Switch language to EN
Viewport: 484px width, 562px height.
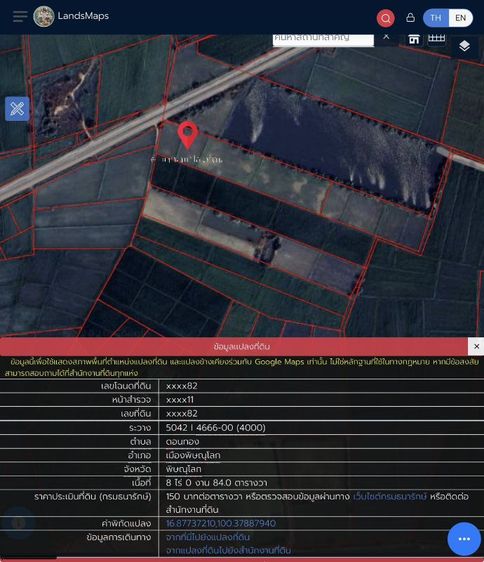coord(460,18)
